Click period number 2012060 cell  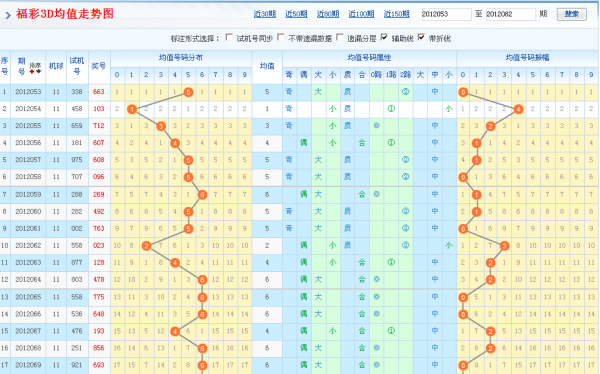coord(28,211)
